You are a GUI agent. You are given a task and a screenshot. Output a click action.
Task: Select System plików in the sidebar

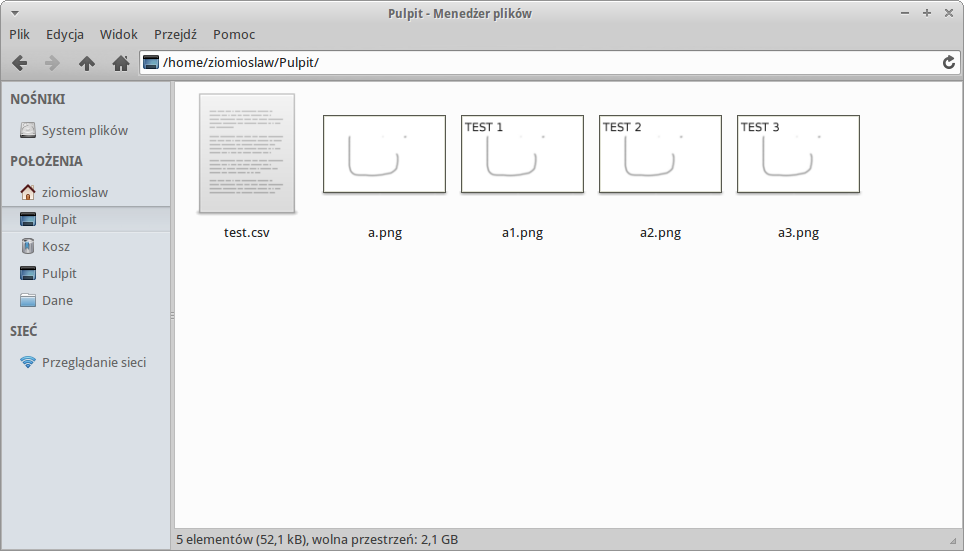click(84, 130)
